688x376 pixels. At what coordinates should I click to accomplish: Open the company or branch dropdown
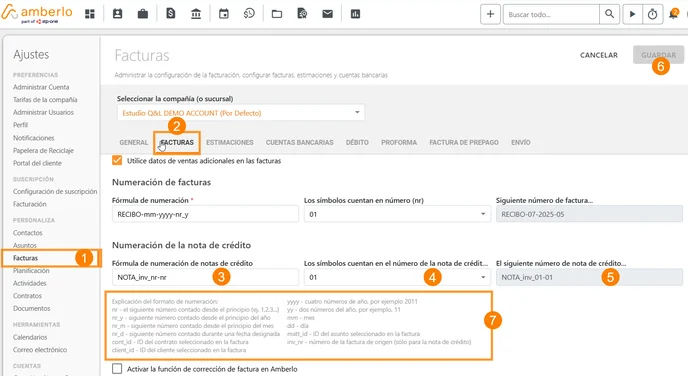[x=240, y=113]
